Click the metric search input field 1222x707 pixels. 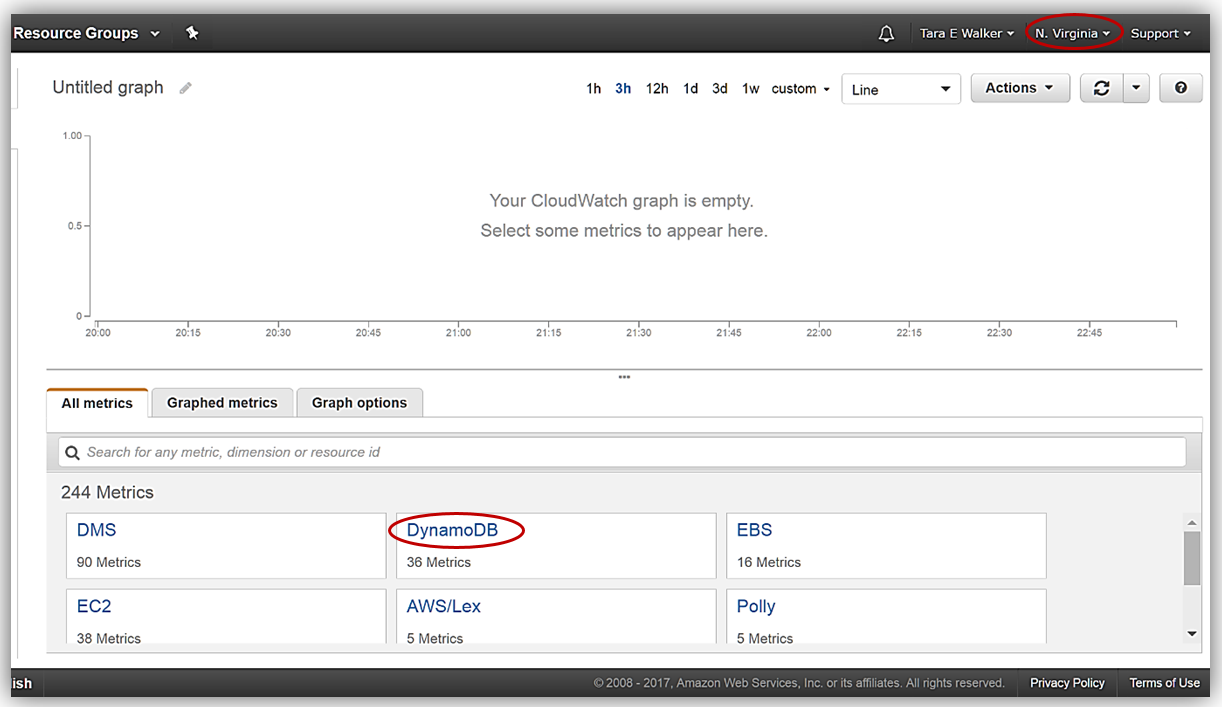point(630,452)
